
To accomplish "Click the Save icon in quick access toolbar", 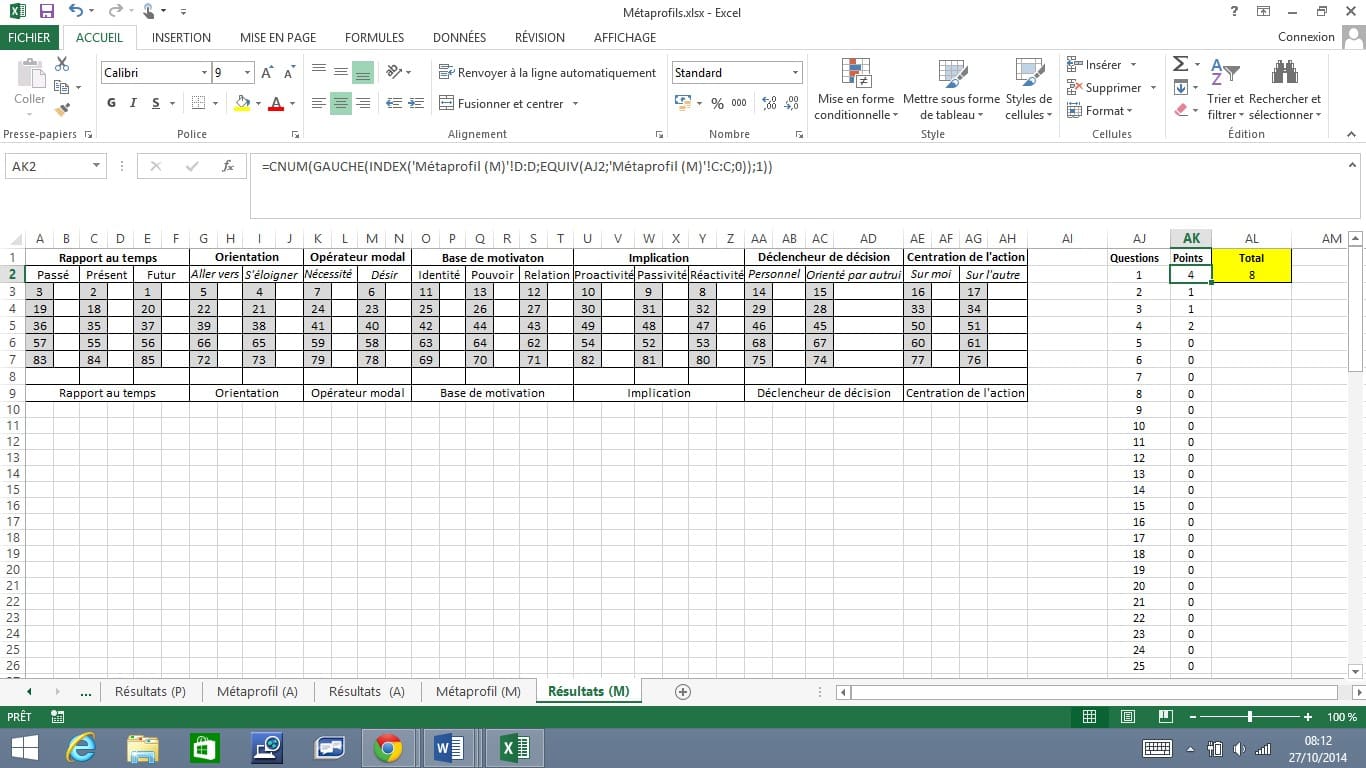I will pos(46,11).
